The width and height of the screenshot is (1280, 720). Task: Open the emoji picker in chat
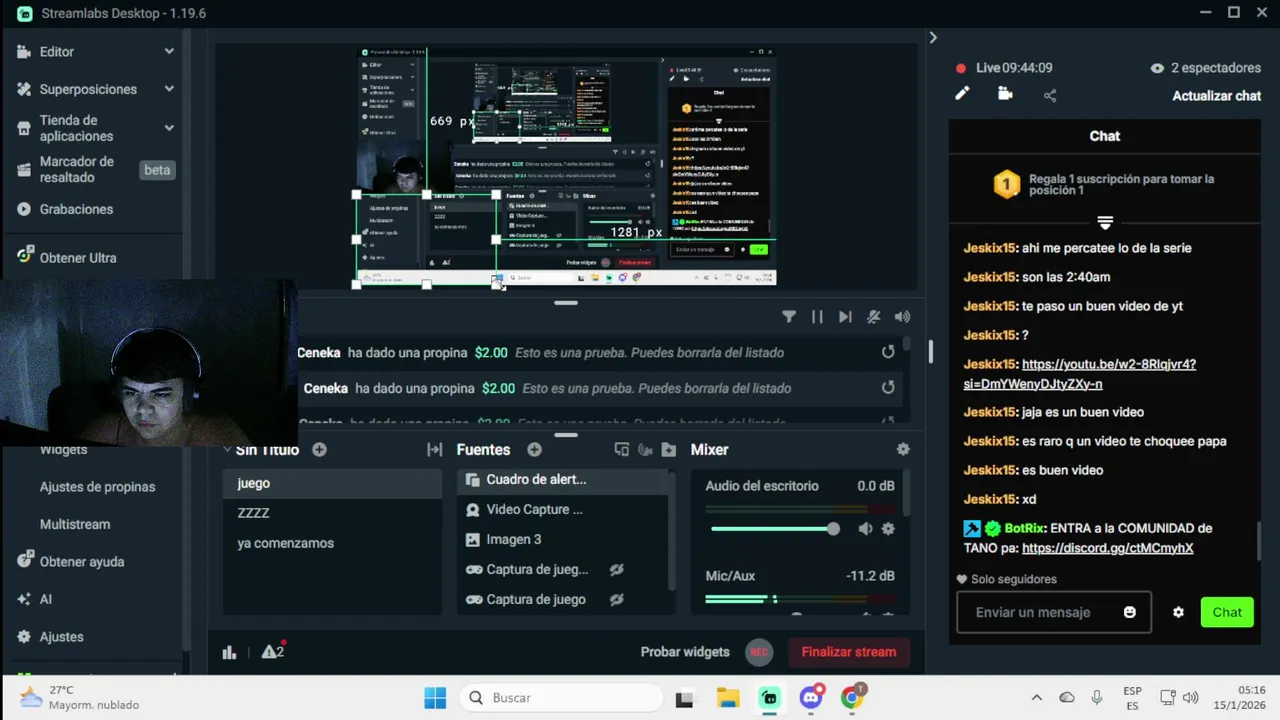coord(1130,612)
